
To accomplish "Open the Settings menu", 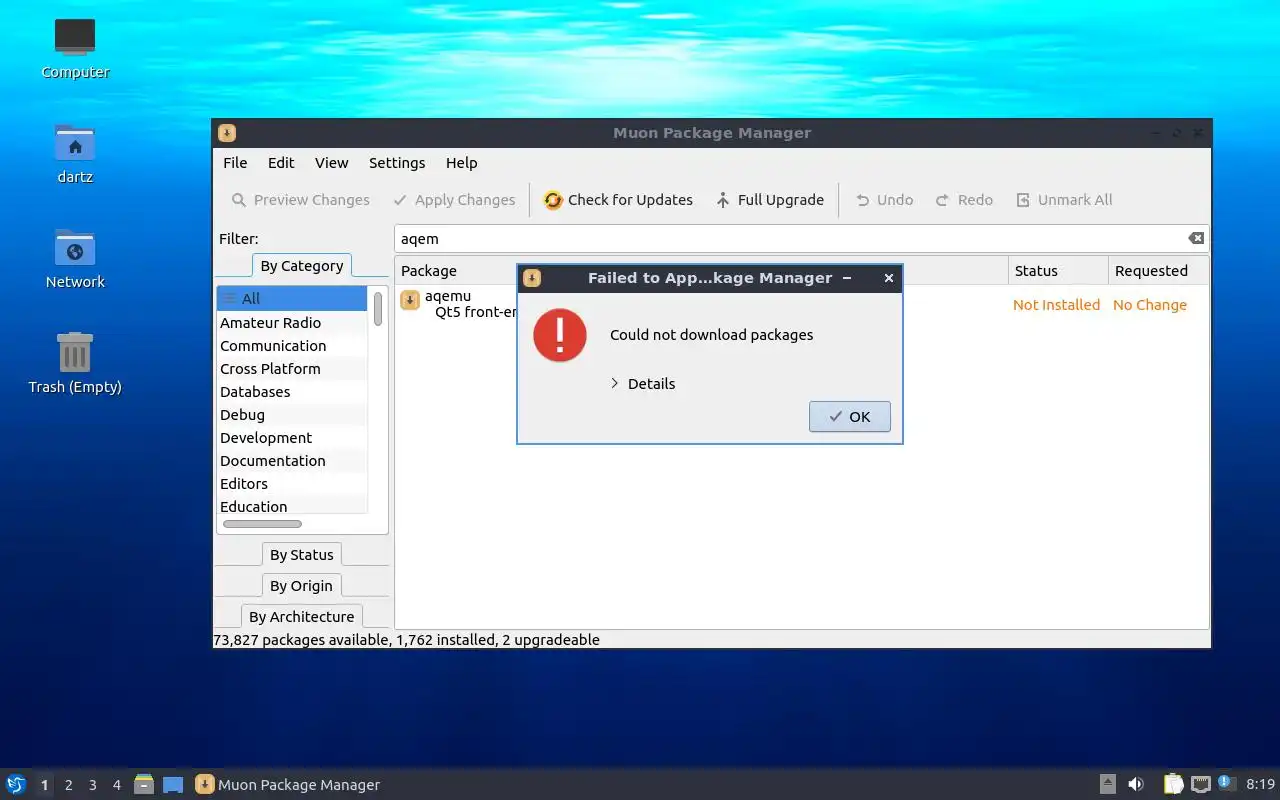I will click(397, 163).
